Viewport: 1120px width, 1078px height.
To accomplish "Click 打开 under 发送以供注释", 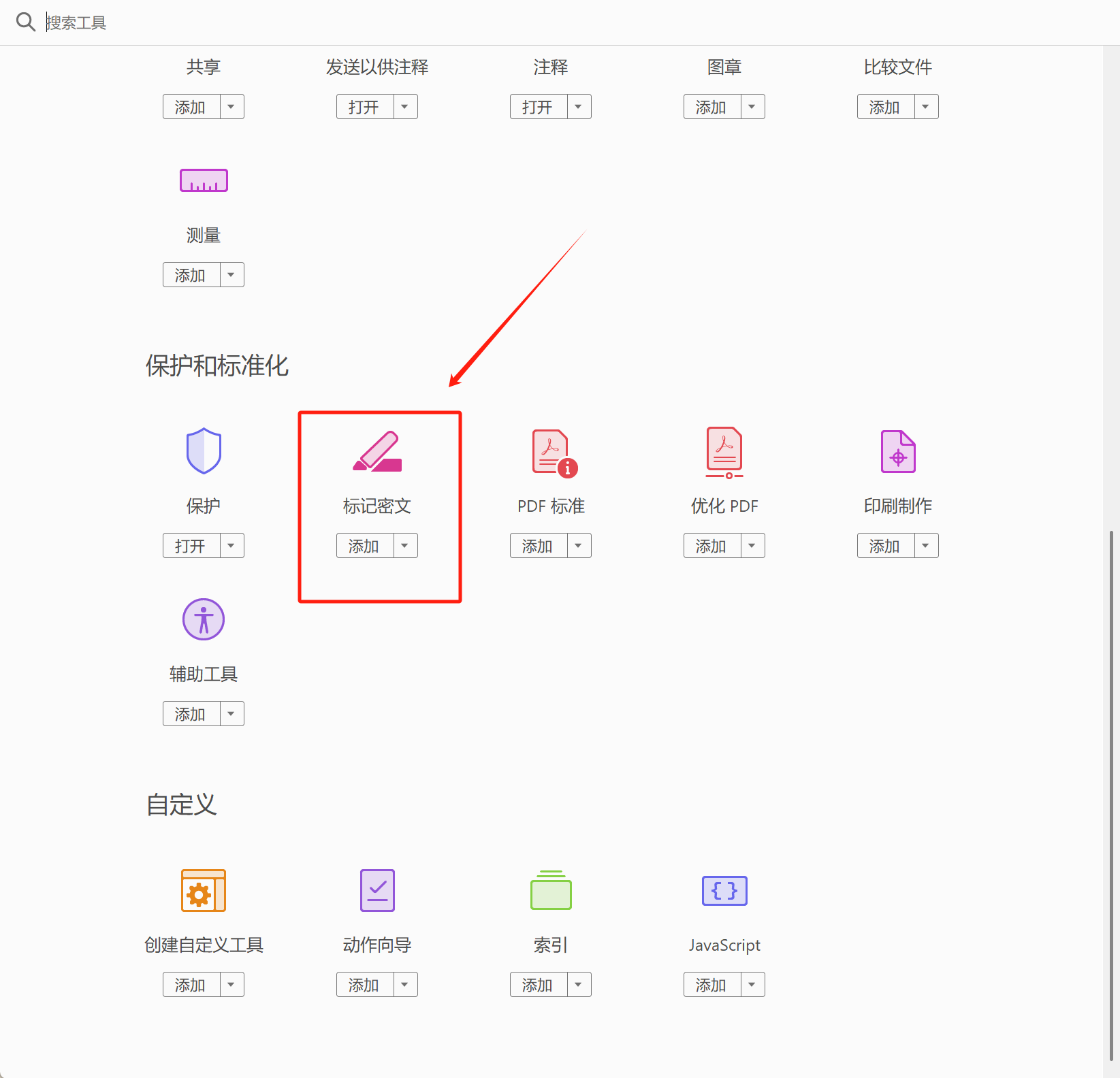I will [363, 106].
